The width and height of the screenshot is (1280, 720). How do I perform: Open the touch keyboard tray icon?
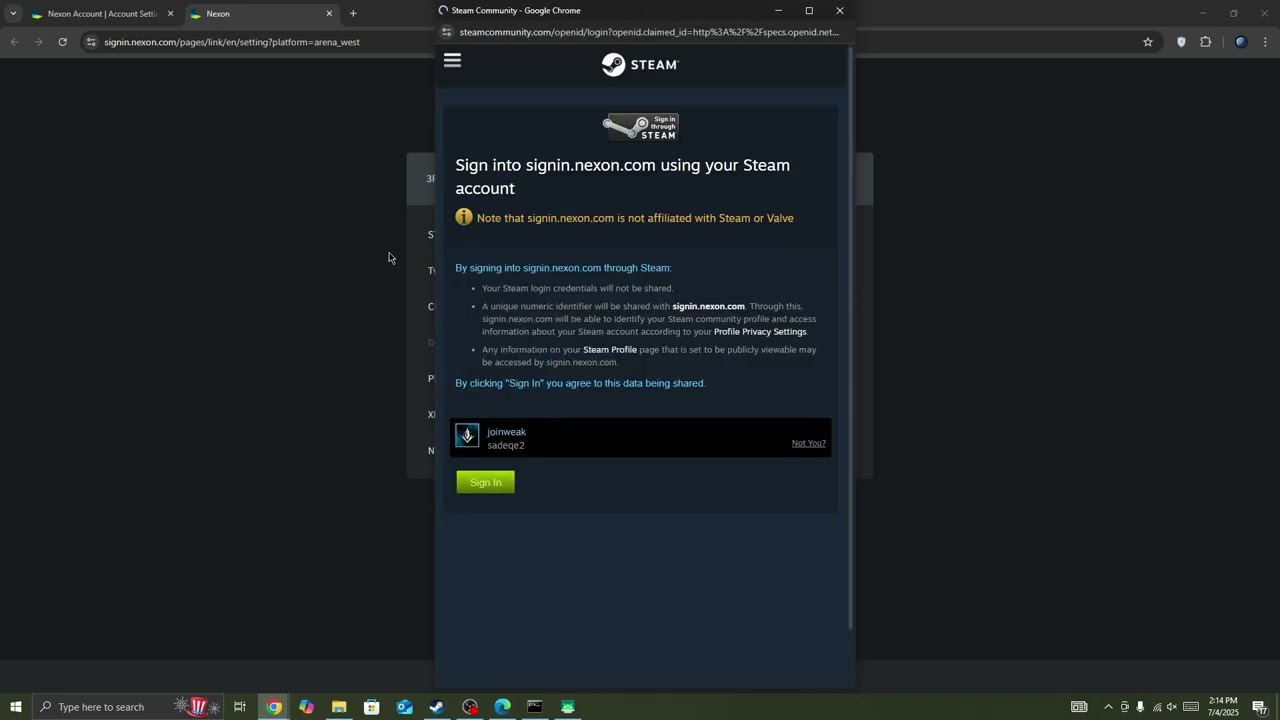[1191, 707]
